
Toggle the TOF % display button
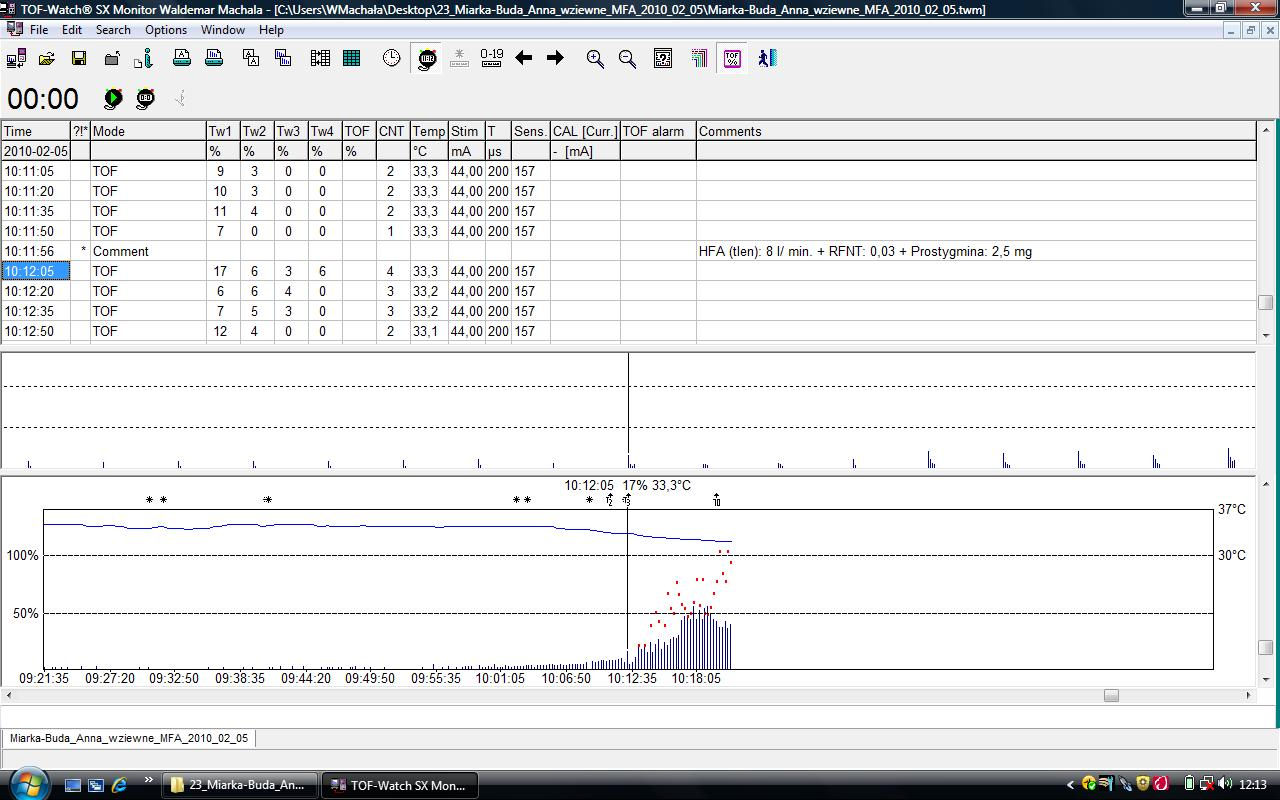click(733, 59)
